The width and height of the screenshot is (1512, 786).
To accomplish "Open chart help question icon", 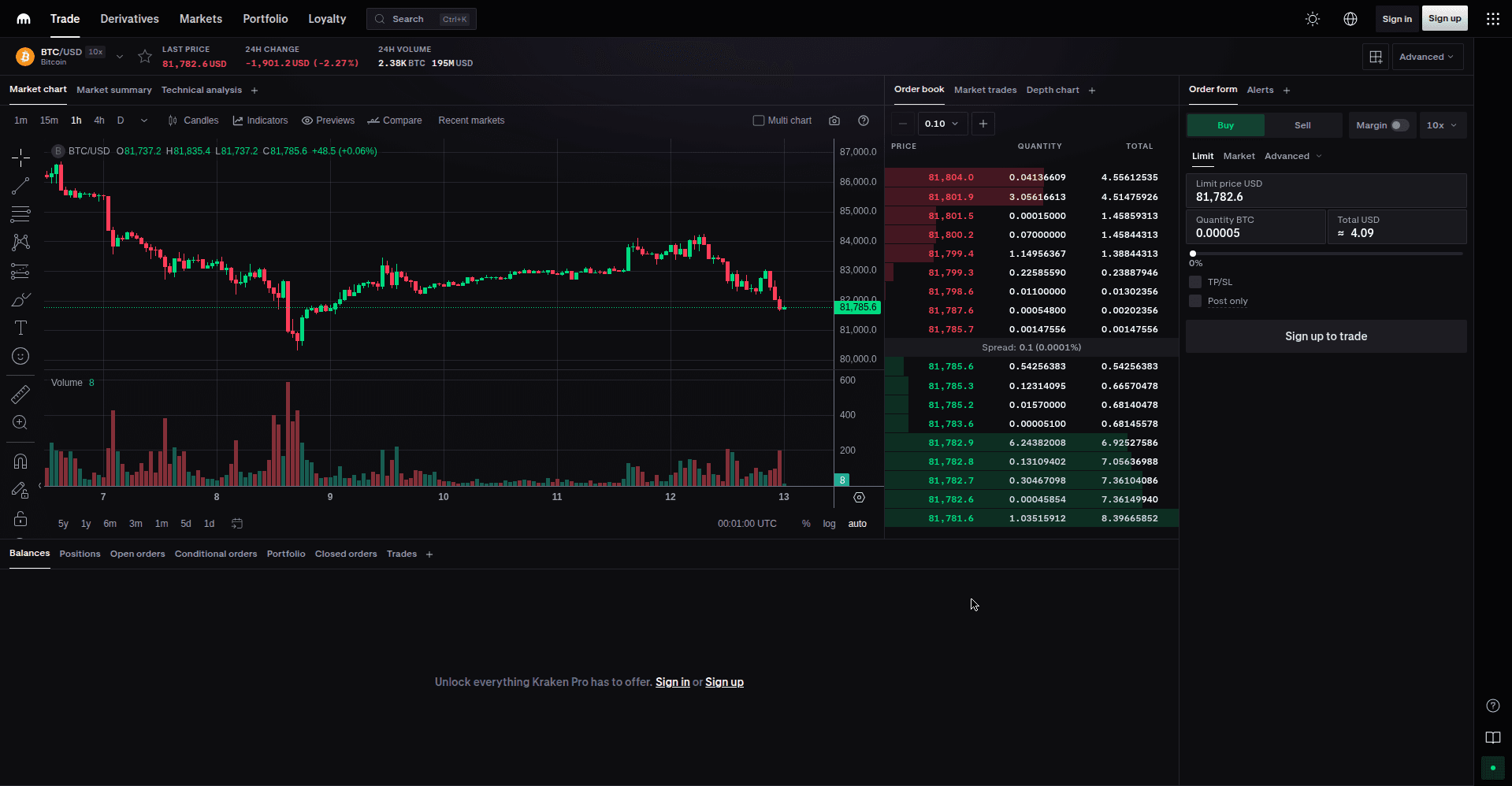I will (864, 120).
